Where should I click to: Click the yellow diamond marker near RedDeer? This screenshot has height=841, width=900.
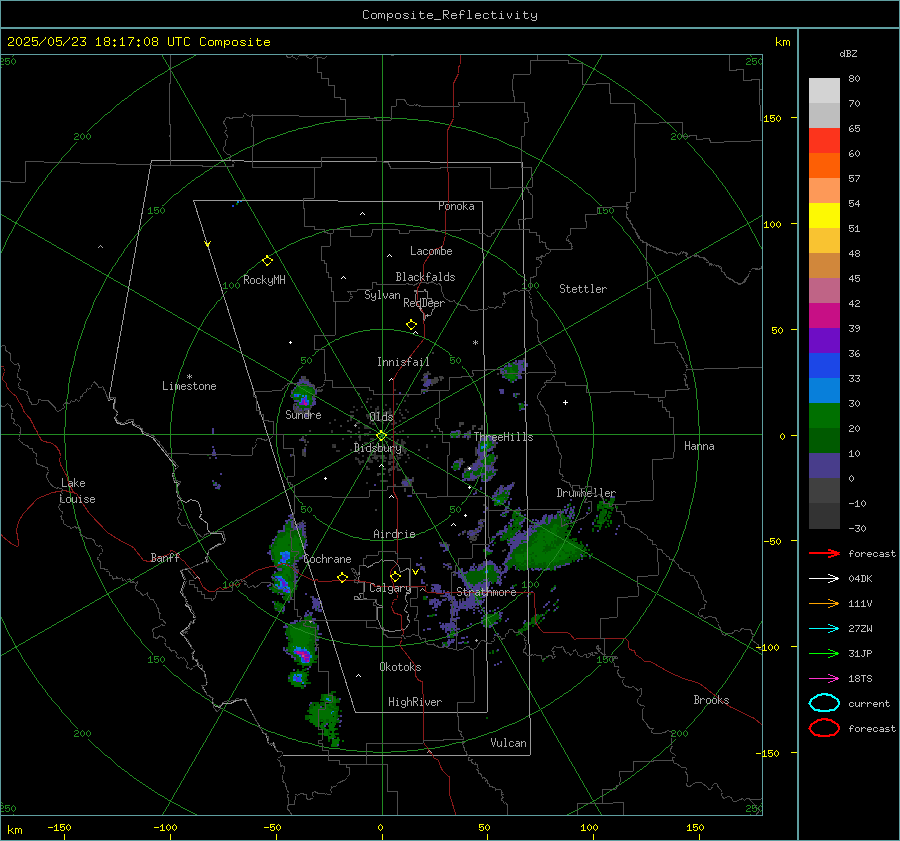pos(412,325)
